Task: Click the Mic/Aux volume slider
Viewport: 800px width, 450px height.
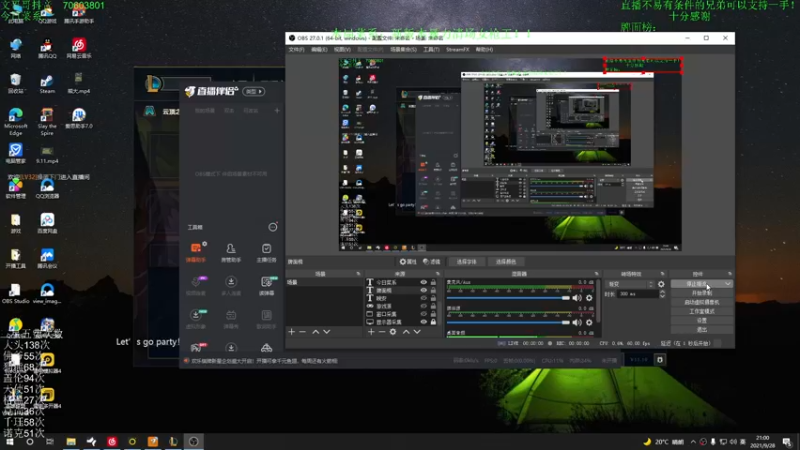Action: click(508, 298)
